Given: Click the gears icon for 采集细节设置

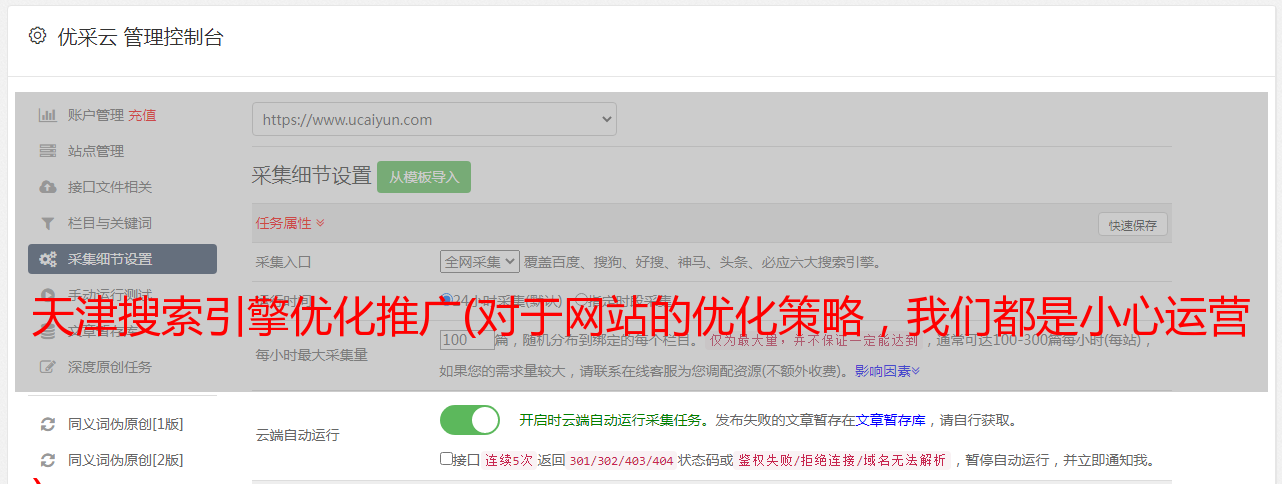Looking at the screenshot, I should coord(47,259).
